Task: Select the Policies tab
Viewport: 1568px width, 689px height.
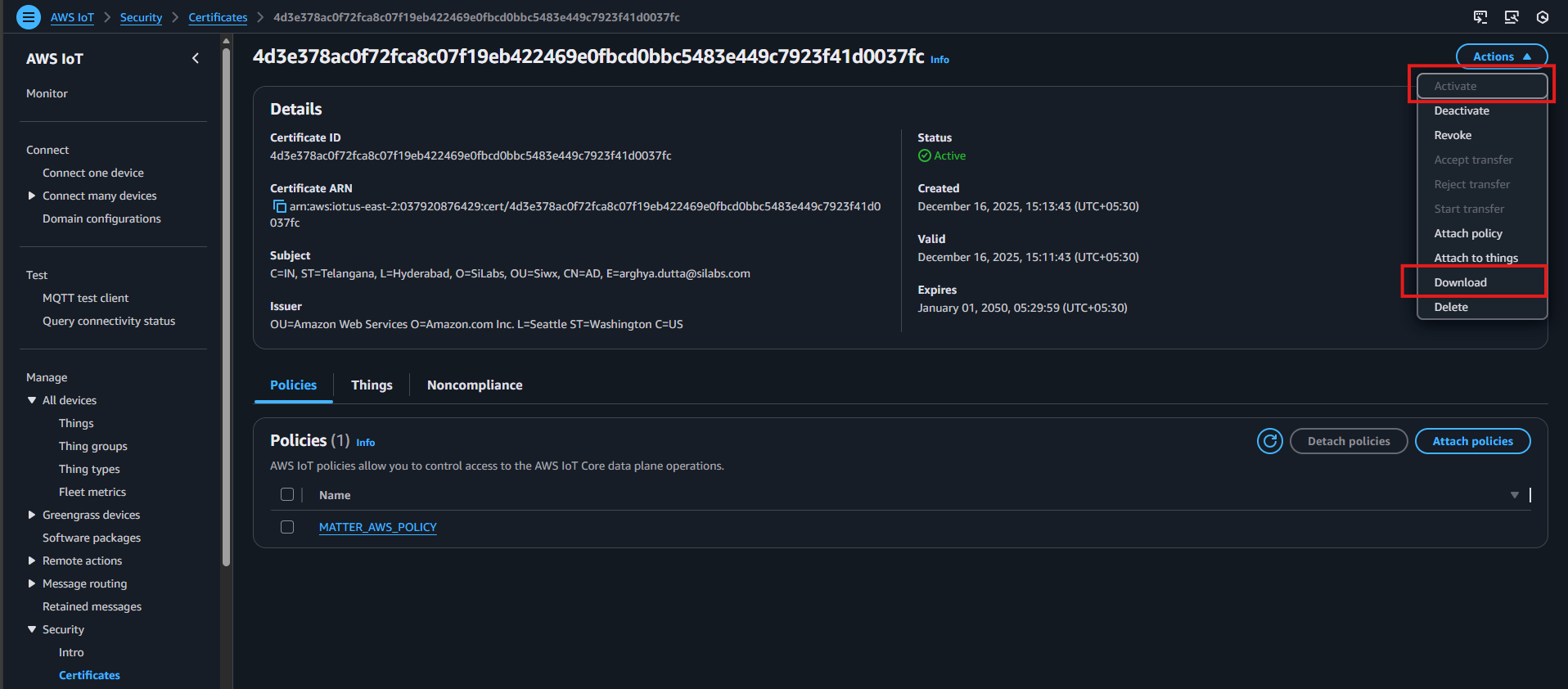Action: coord(293,385)
